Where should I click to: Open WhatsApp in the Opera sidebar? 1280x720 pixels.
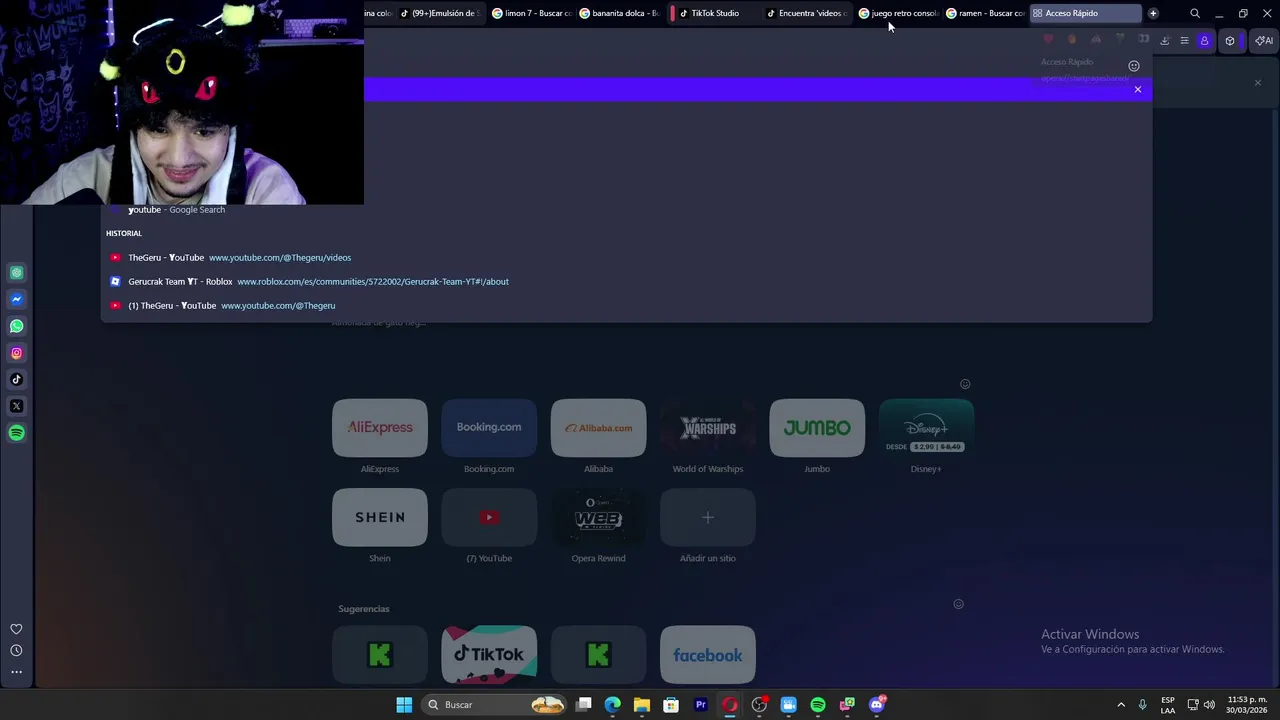(17, 326)
